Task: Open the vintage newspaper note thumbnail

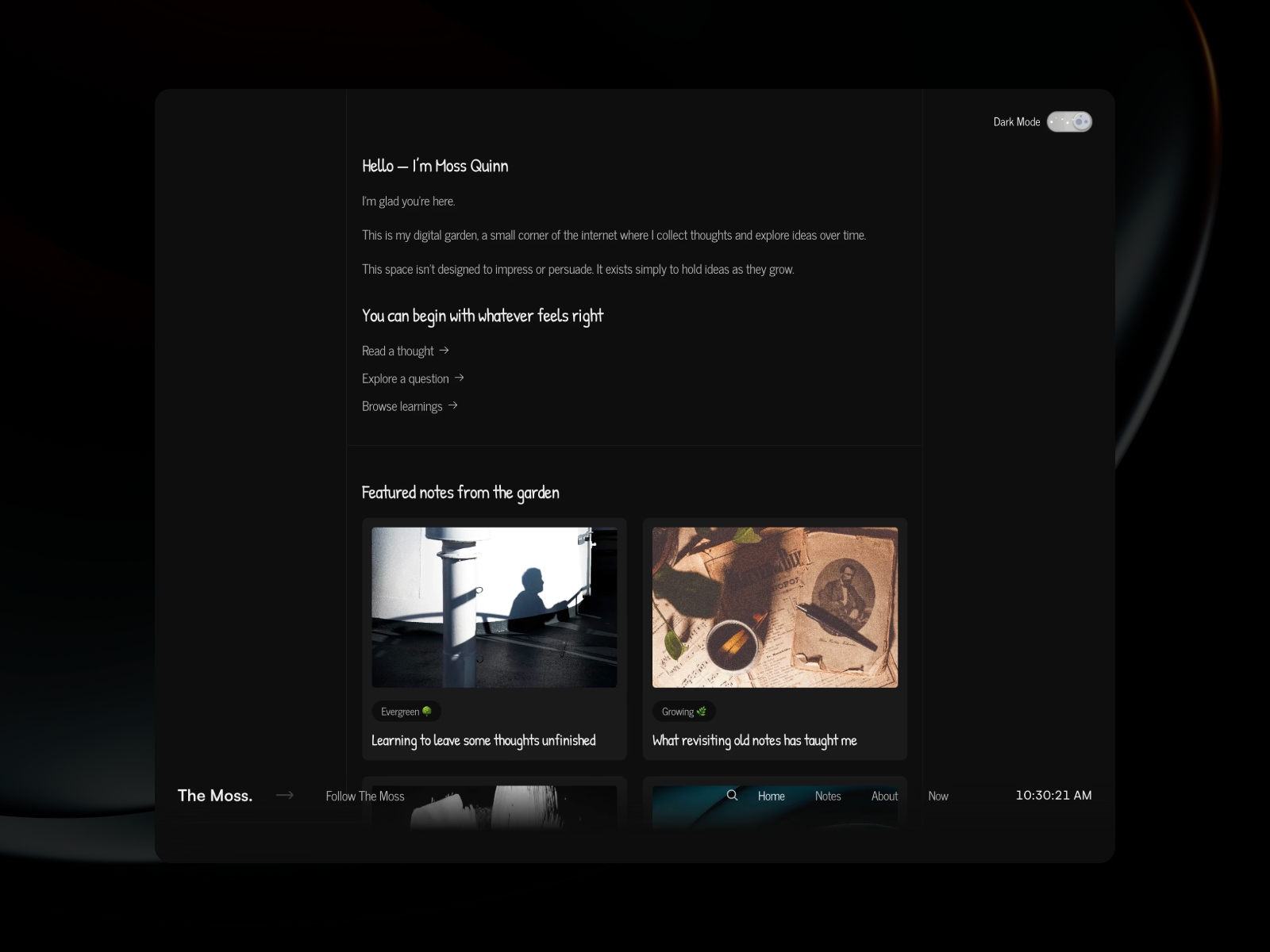Action: click(775, 607)
